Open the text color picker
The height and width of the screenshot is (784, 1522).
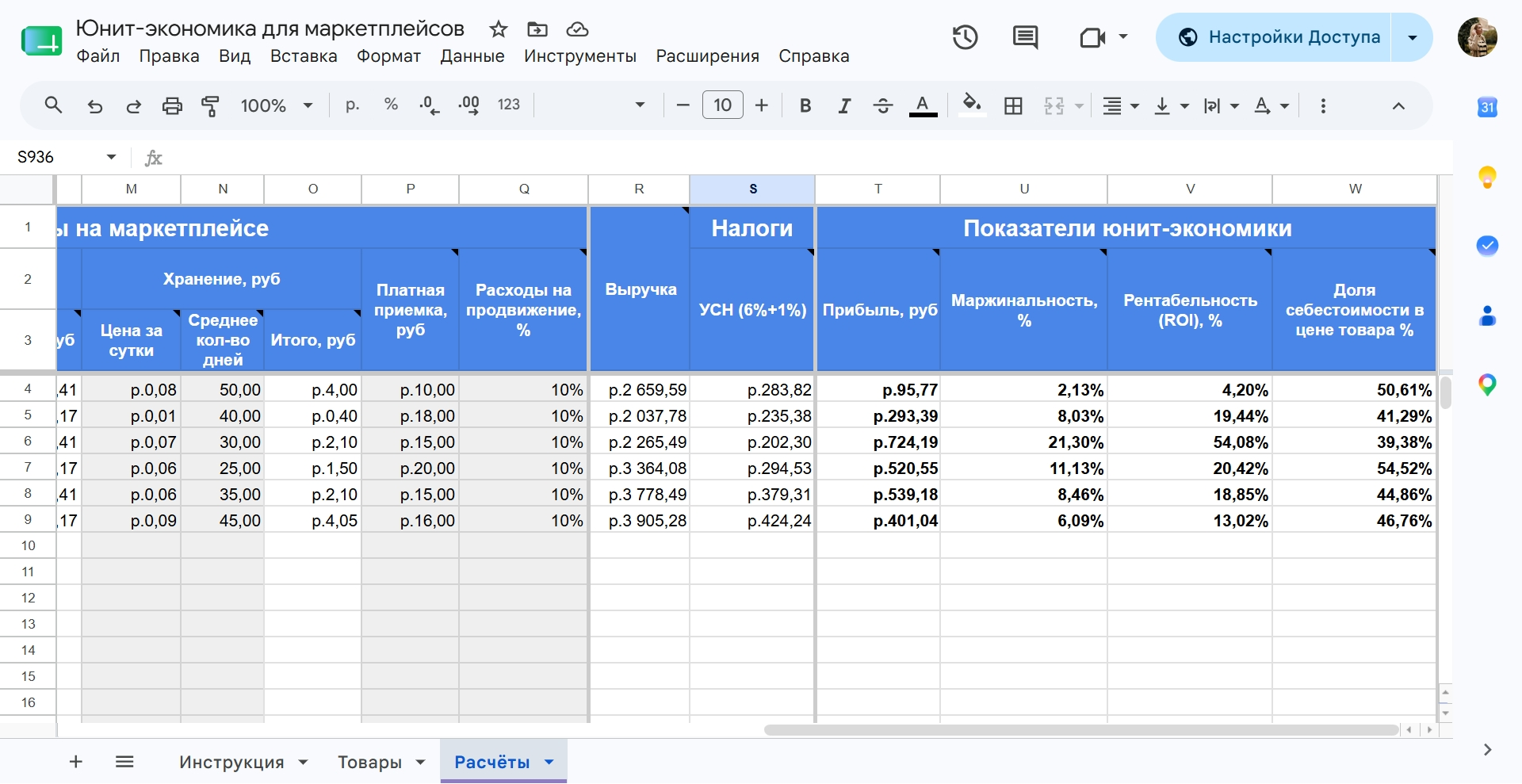pyautogui.click(x=923, y=105)
